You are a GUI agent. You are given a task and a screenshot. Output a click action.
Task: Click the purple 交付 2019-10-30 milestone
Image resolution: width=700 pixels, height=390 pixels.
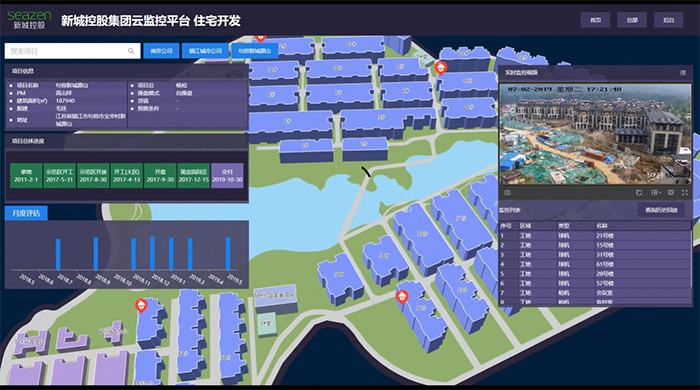(227, 175)
